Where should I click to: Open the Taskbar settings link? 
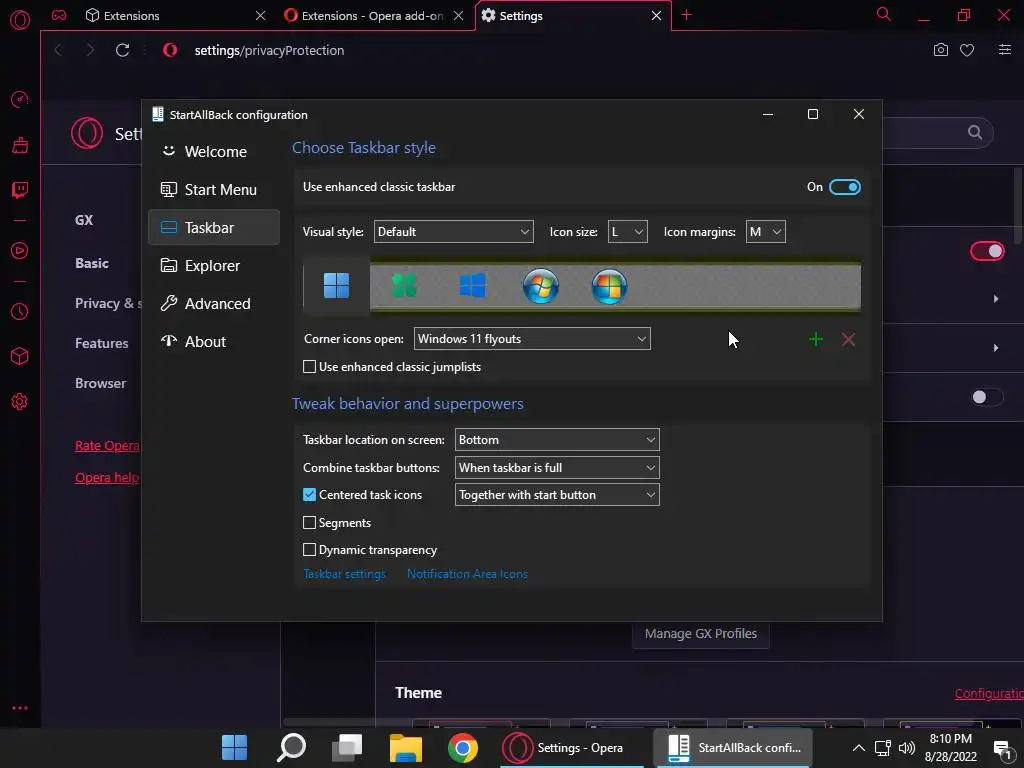[x=344, y=574]
